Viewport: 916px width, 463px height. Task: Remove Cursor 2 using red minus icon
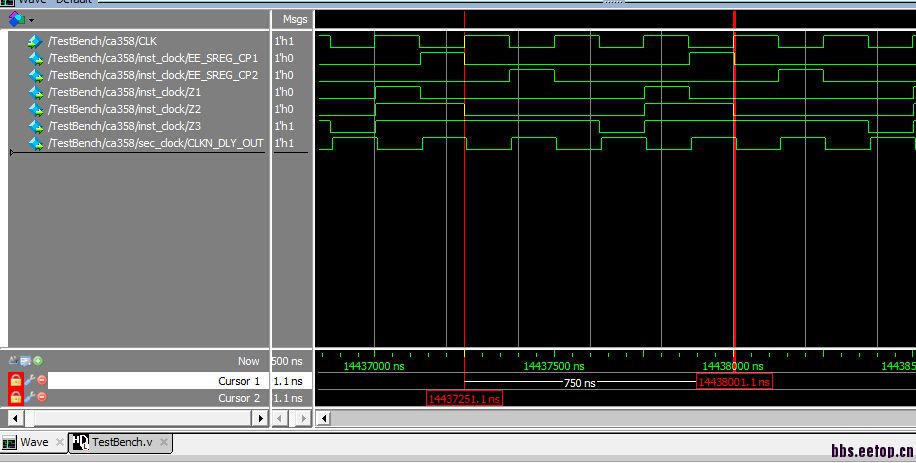[42, 398]
